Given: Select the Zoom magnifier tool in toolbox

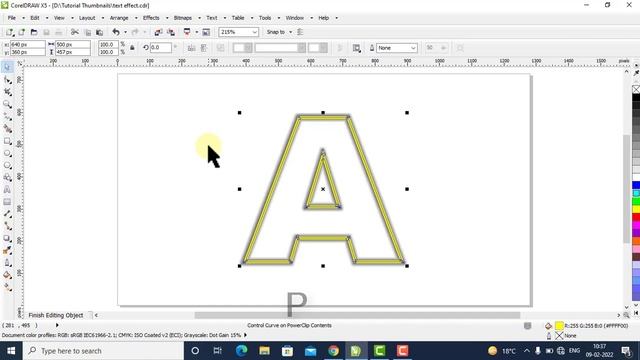Looking at the screenshot, I should coord(7,104).
